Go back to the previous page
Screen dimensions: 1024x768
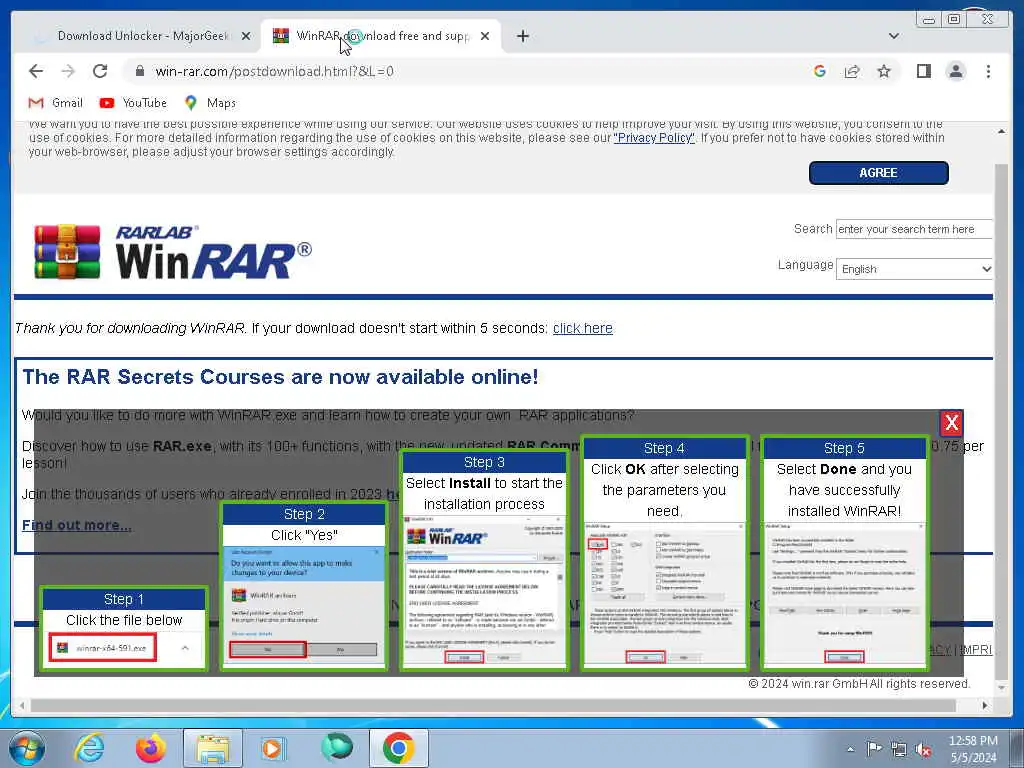pos(36,71)
